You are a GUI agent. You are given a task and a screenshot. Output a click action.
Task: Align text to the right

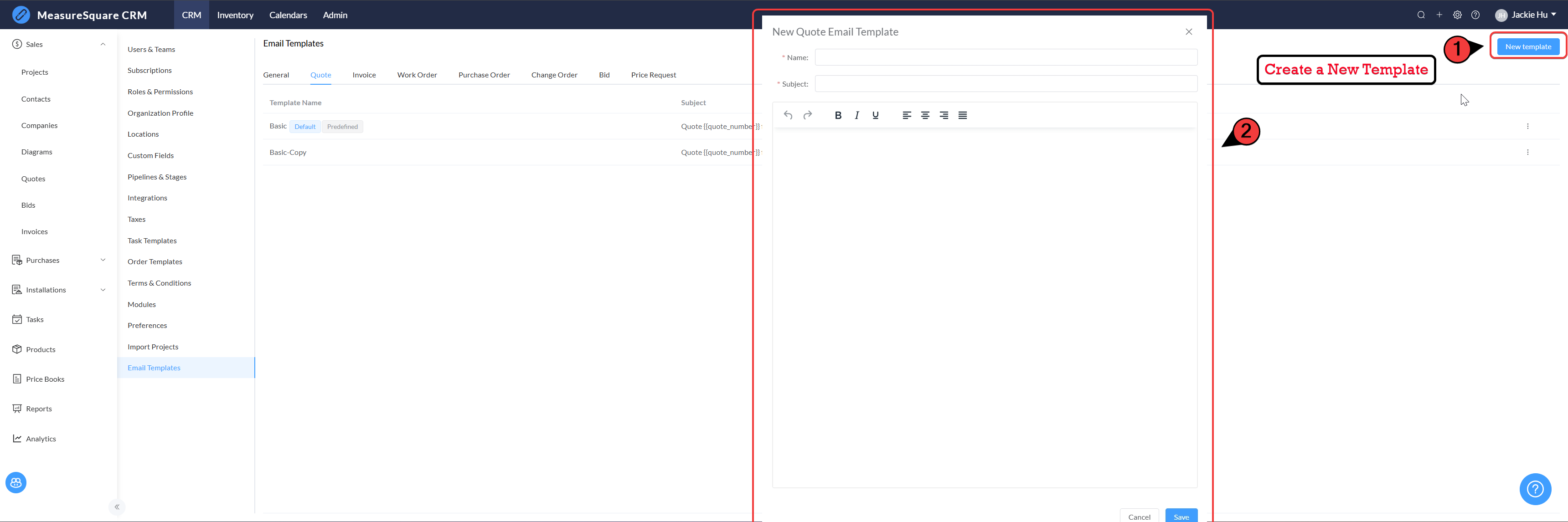point(944,115)
